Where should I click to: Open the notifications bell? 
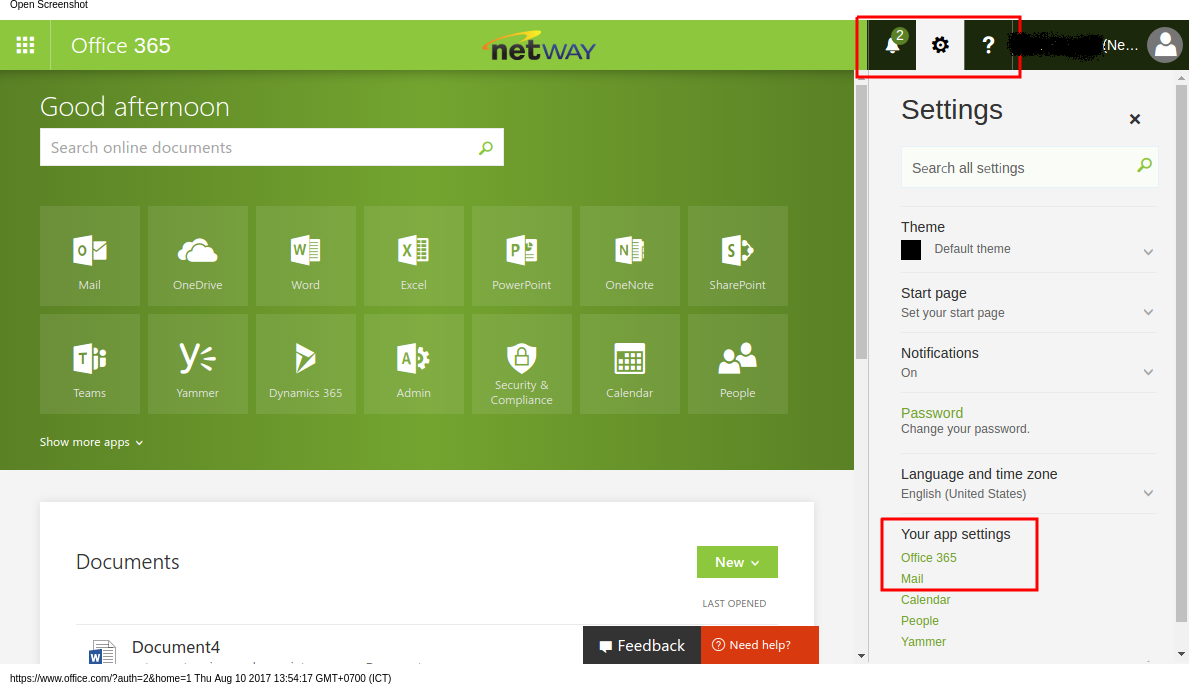point(892,45)
